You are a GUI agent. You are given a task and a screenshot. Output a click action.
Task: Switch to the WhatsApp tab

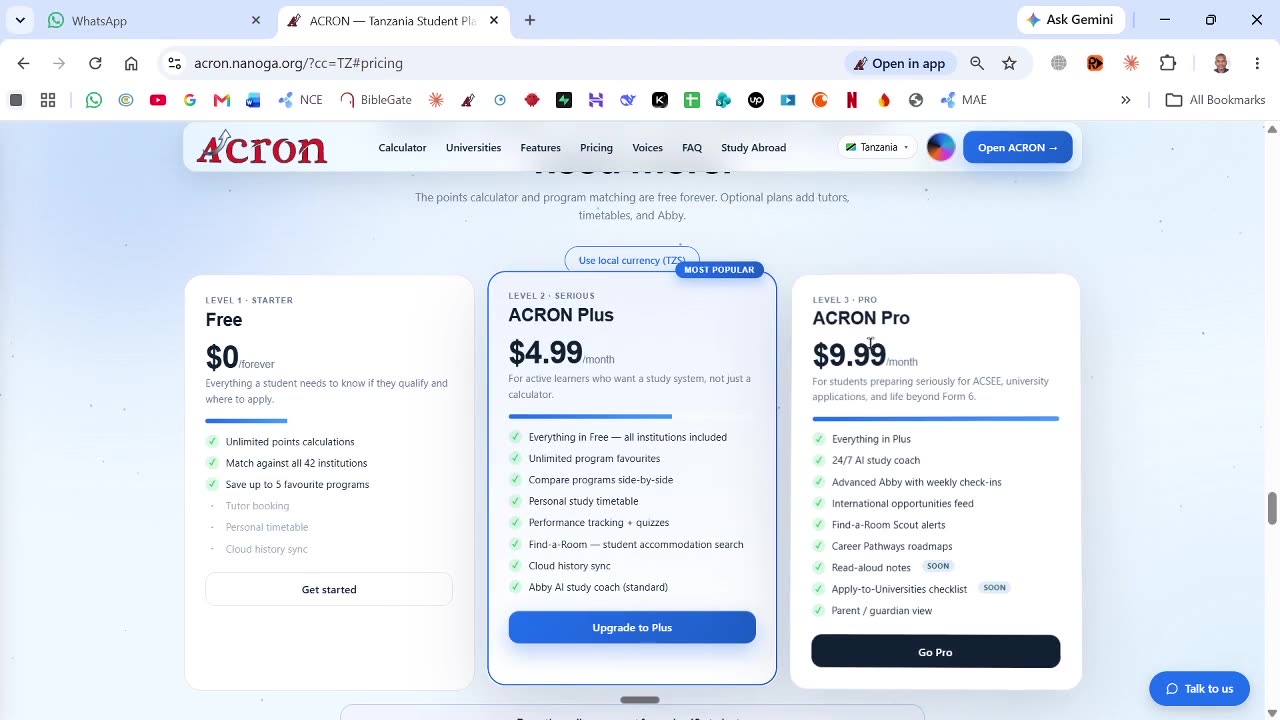[150, 20]
